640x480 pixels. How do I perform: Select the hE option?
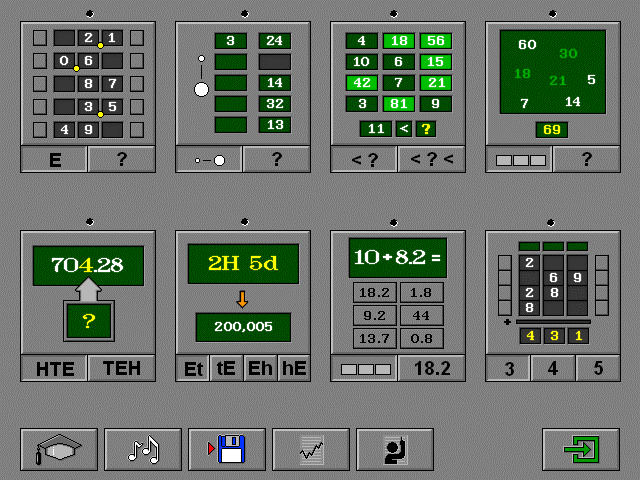coord(294,368)
